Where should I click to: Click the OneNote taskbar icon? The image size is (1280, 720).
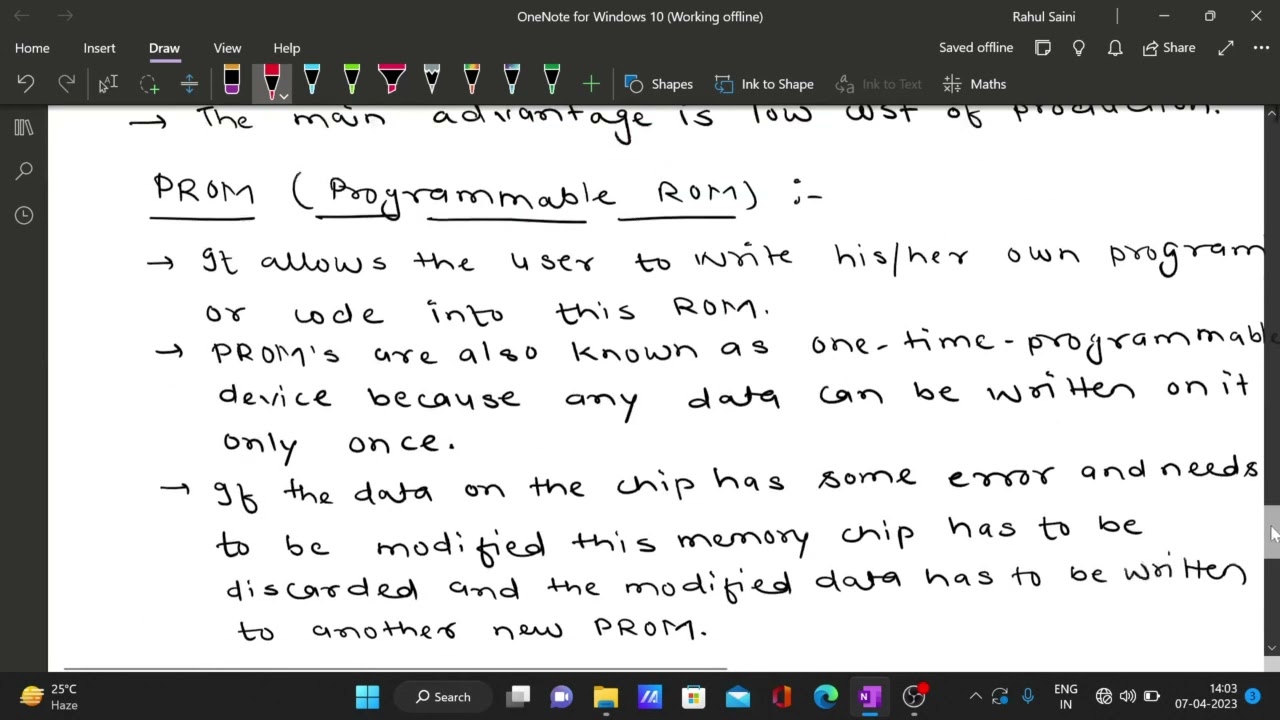coord(870,697)
